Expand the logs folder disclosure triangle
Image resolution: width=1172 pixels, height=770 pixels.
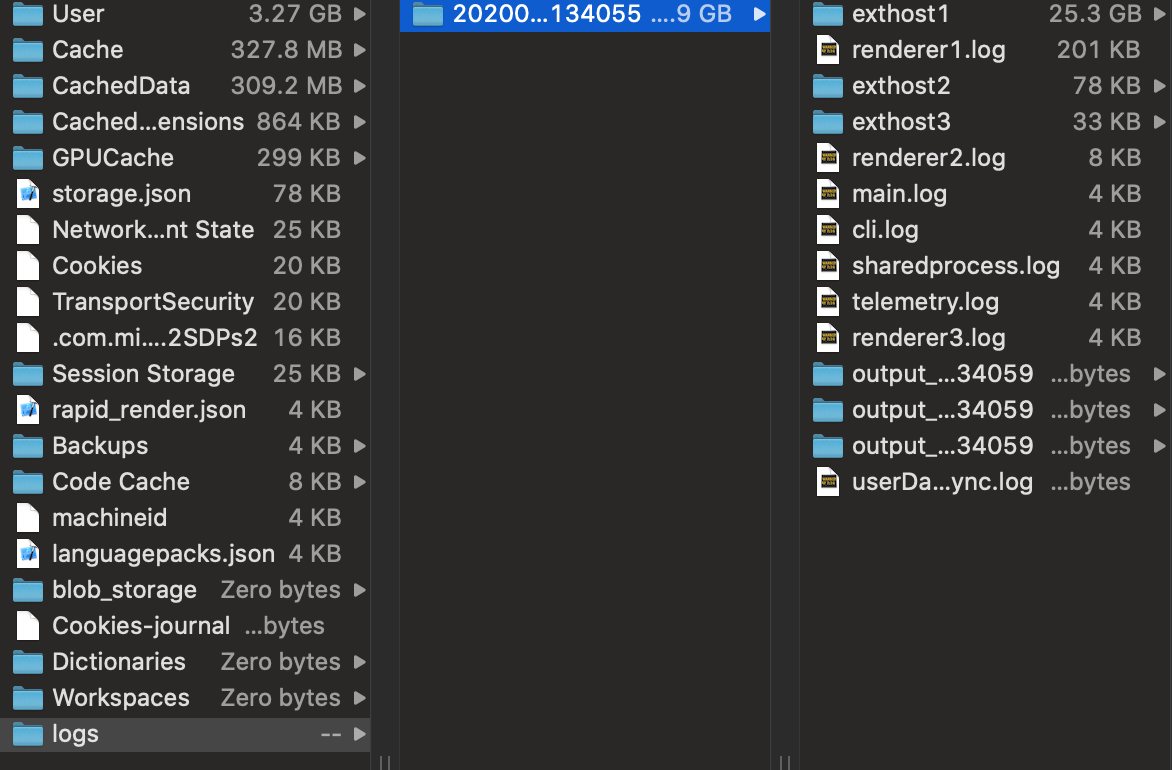[x=361, y=733]
